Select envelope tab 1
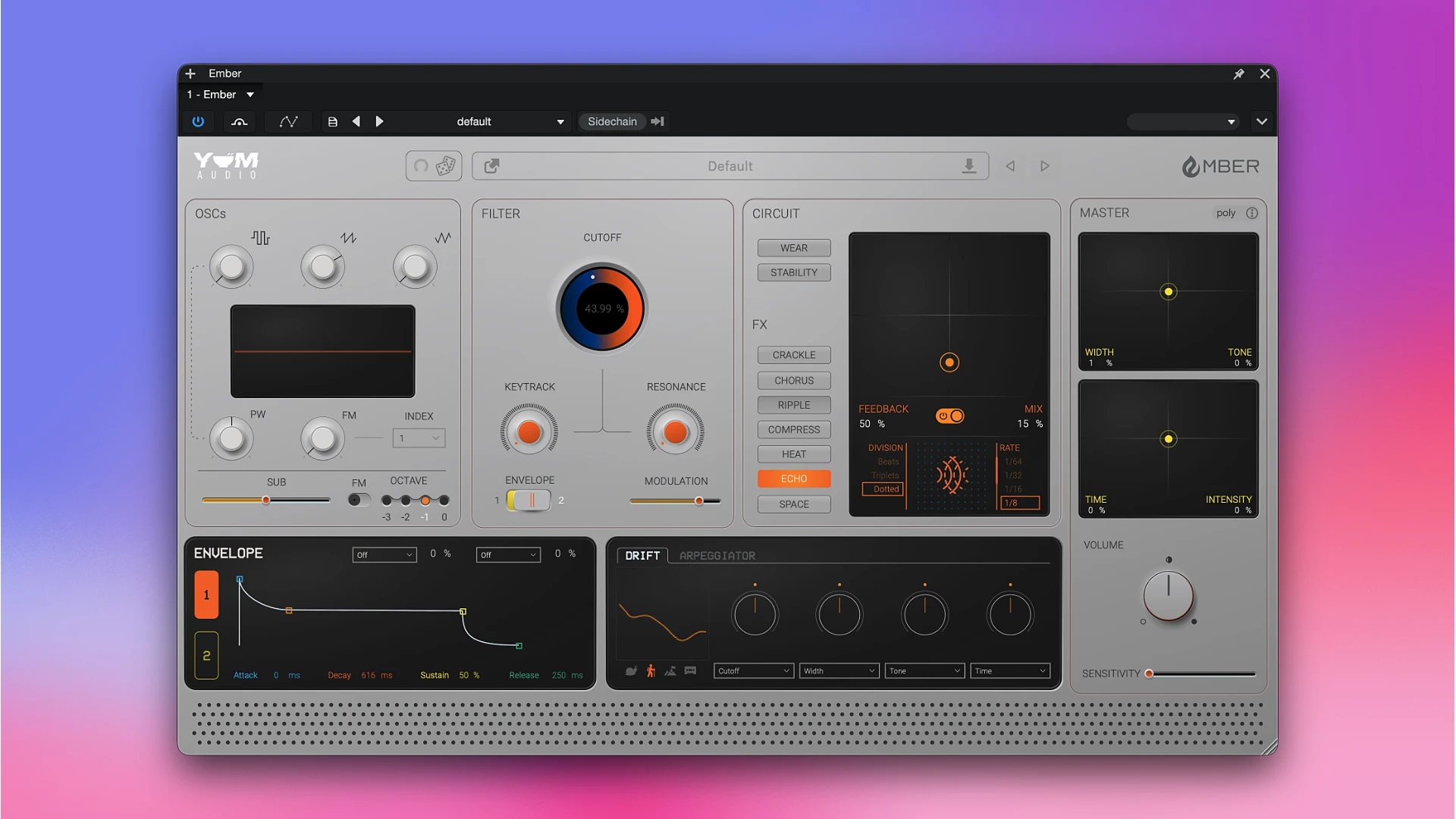The height and width of the screenshot is (819, 1456). (206, 595)
